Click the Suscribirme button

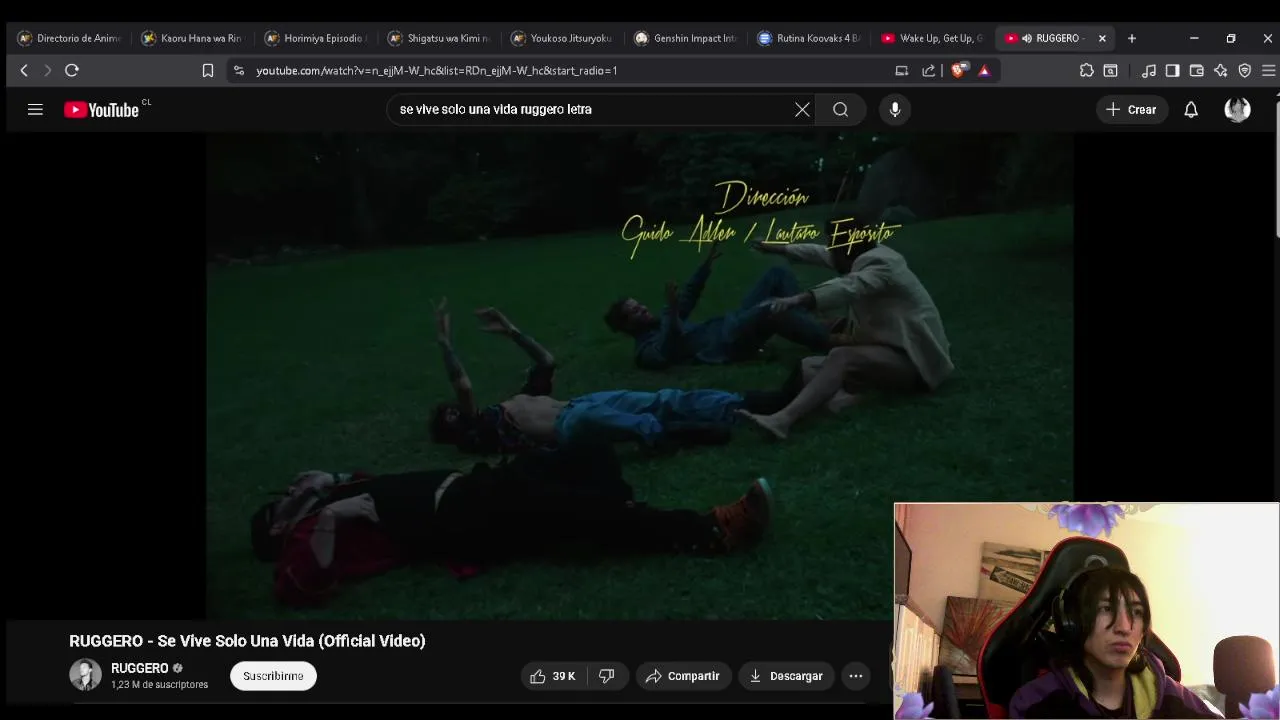[273, 676]
